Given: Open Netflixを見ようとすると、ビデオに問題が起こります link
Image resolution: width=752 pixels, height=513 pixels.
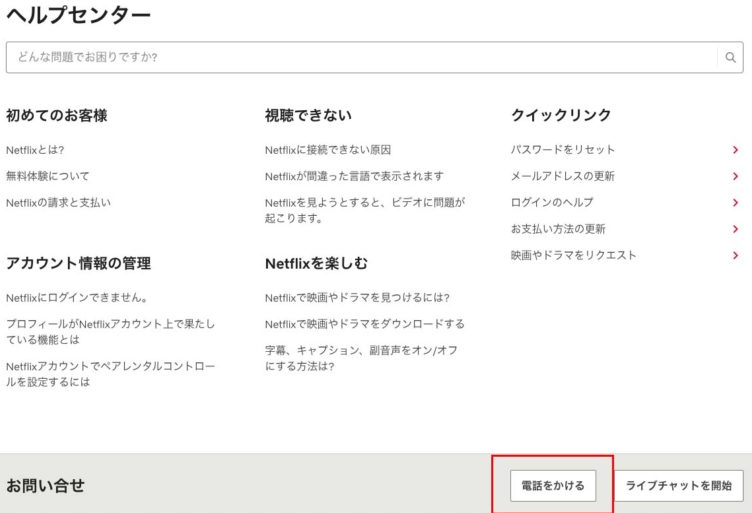Looking at the screenshot, I should [x=365, y=210].
